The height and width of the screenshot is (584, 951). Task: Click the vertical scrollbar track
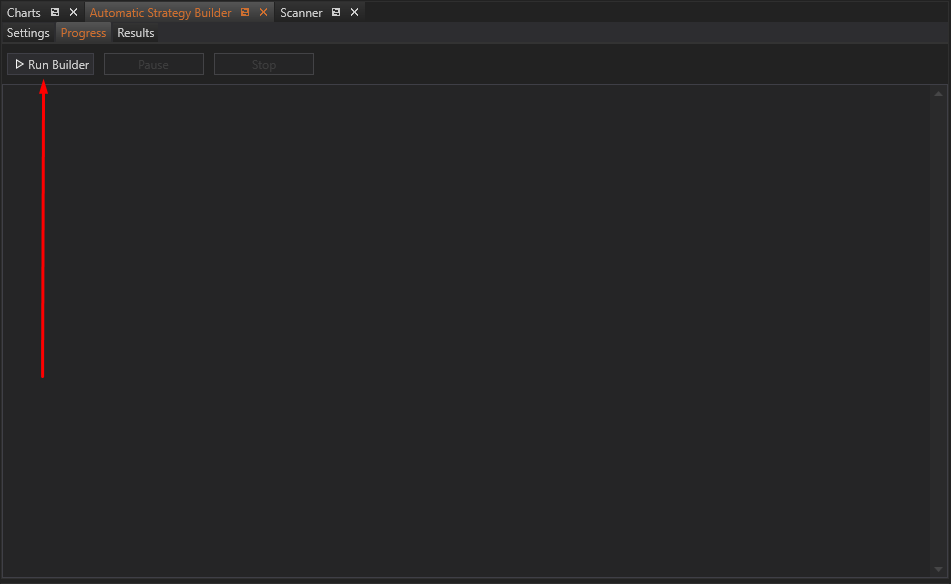(x=938, y=330)
